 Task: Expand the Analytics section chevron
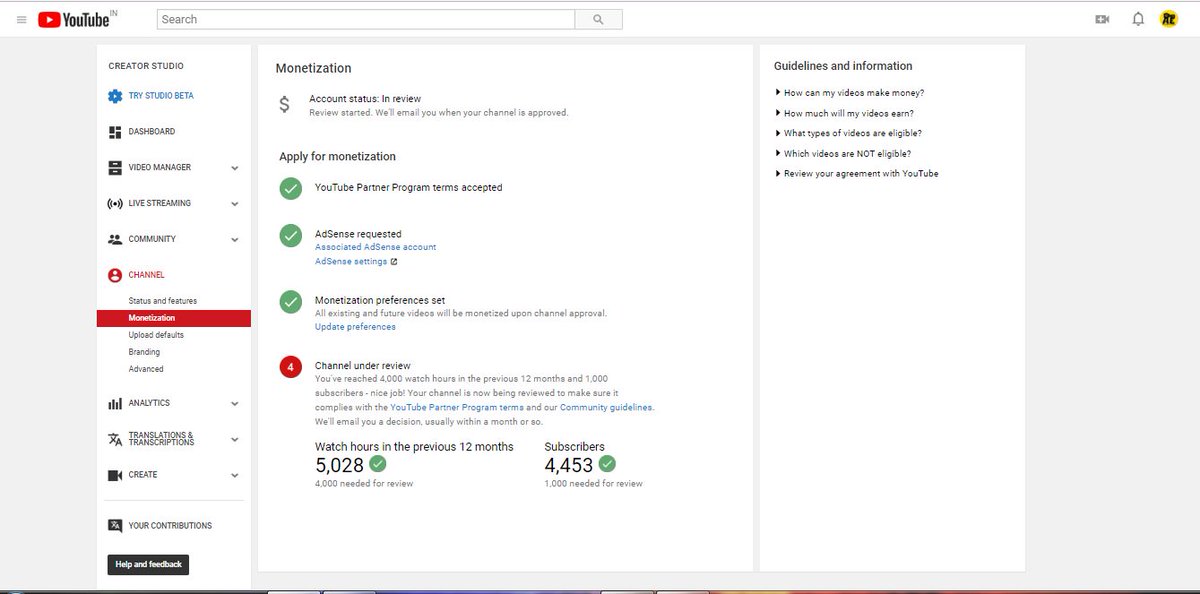235,405
